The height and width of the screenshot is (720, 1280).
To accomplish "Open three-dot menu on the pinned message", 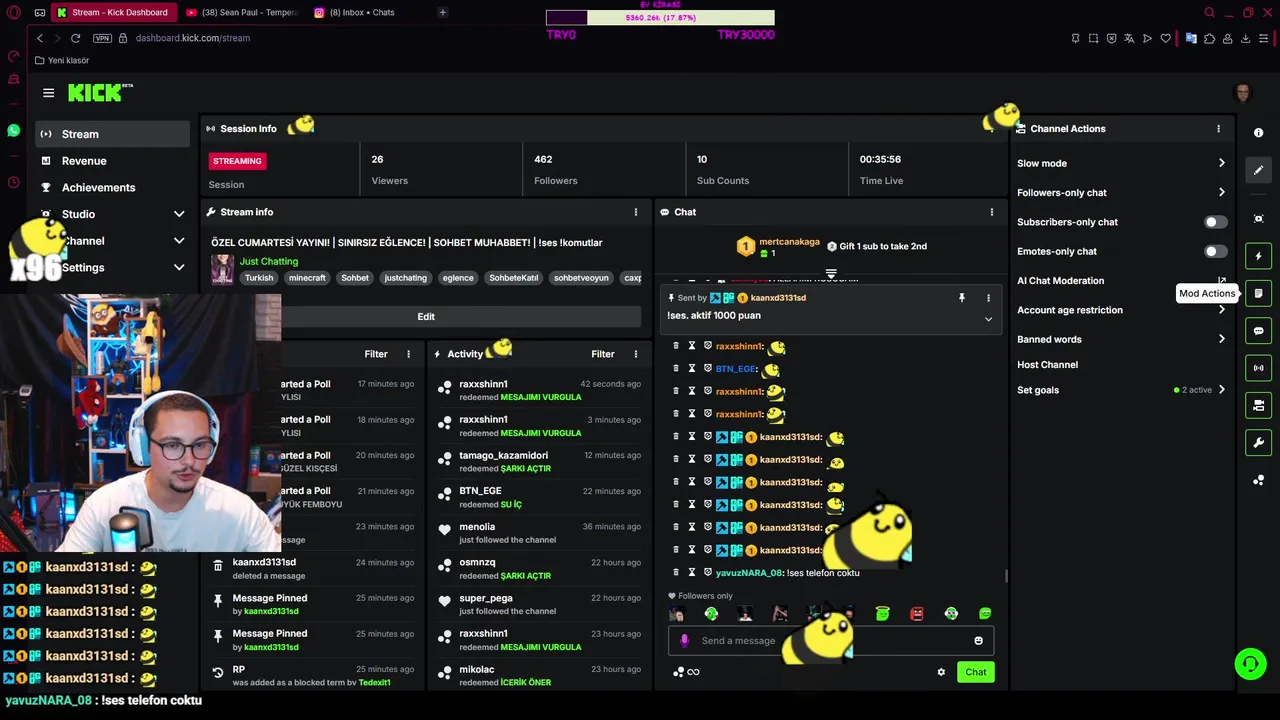I will [x=988, y=298].
